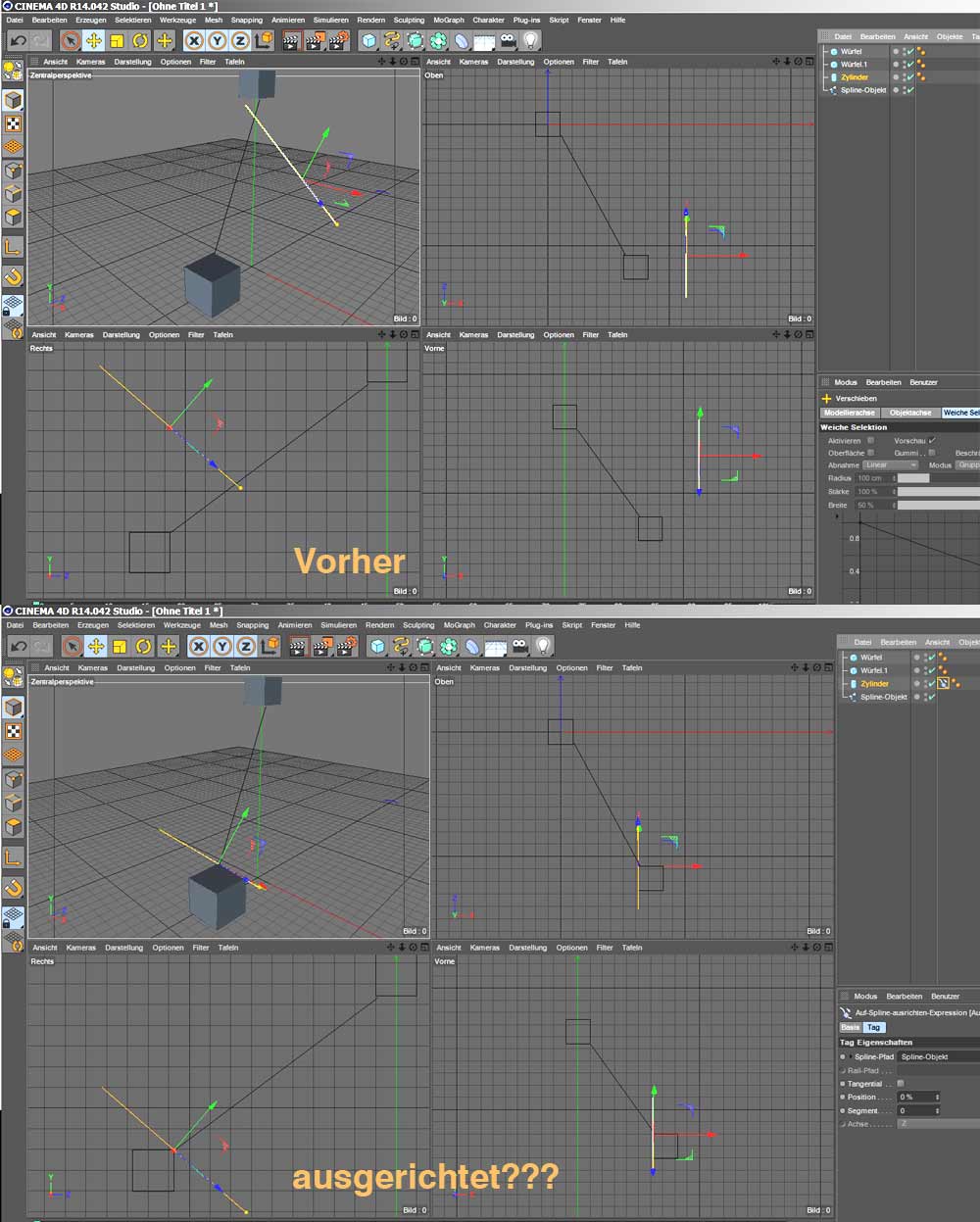Screen dimensions: 980x1222
Task: Select Basis tab in lower attribute panel
Action: [x=851, y=1027]
